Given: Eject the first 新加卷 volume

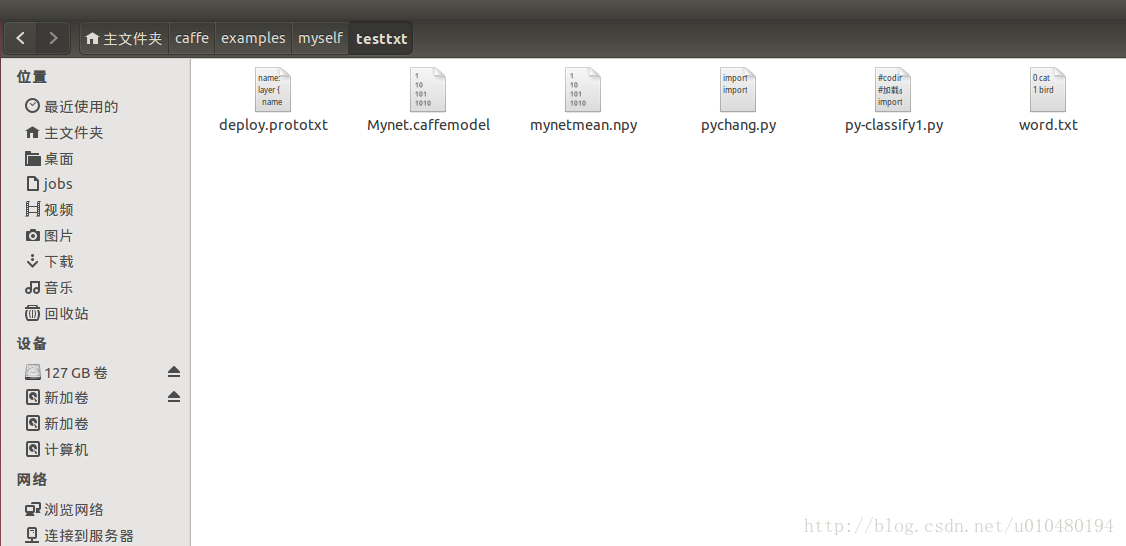Looking at the screenshot, I should click(x=174, y=397).
